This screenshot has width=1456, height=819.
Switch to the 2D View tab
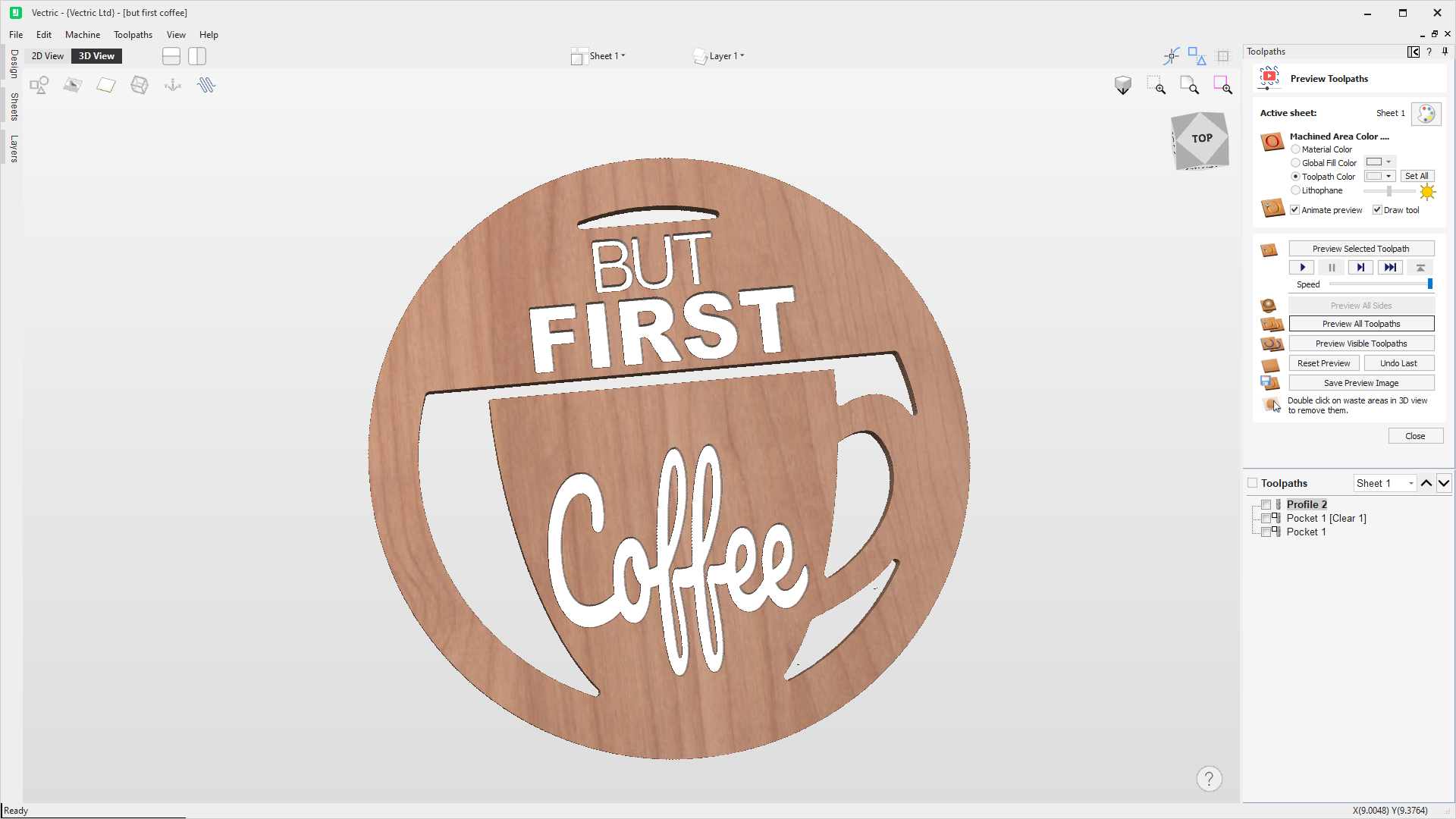47,56
